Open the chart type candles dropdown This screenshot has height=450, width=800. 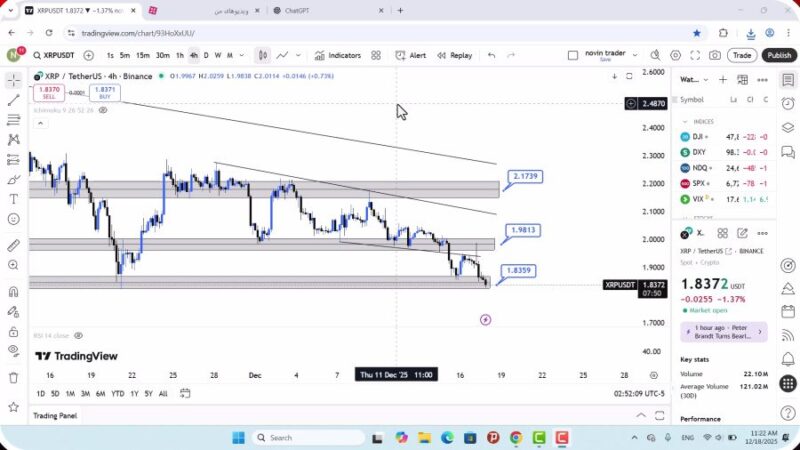point(262,55)
